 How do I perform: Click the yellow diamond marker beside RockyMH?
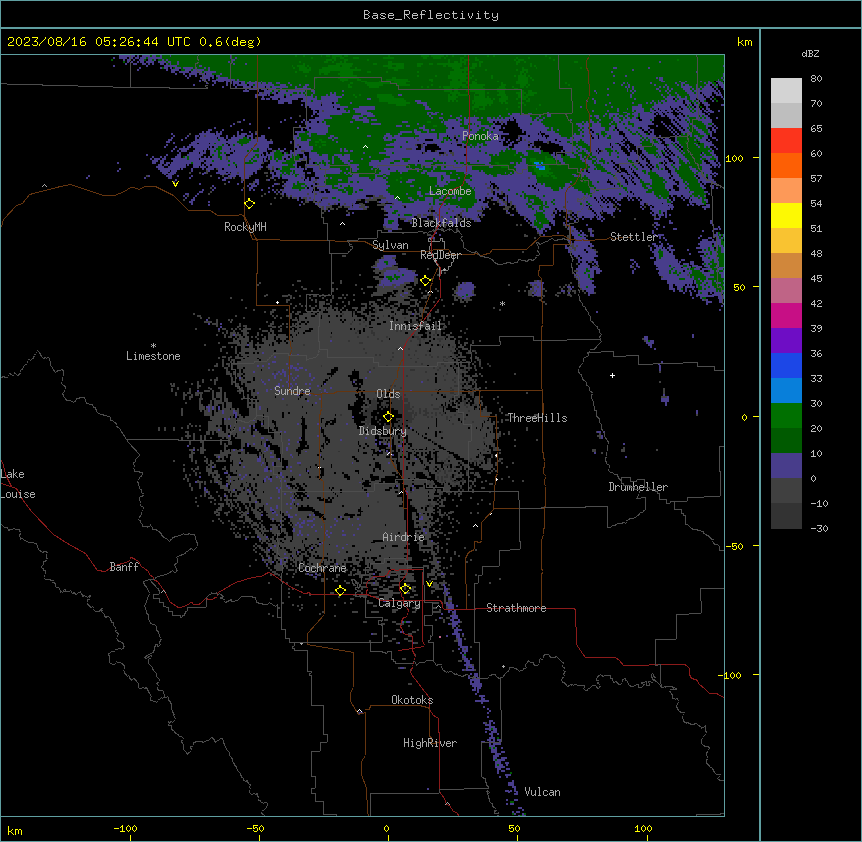point(250,204)
